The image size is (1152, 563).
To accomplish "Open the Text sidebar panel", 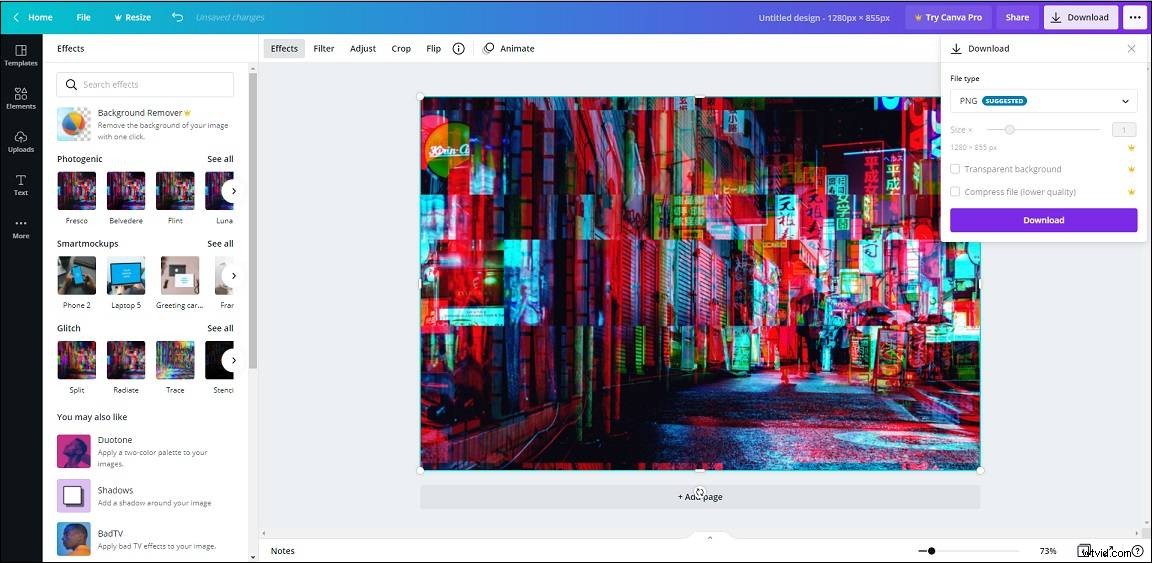I will tap(21, 184).
